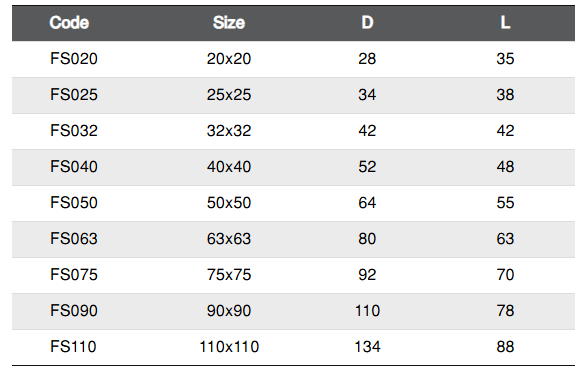Select the FS040 code cell
The width and height of the screenshot is (580, 373).
point(74,167)
